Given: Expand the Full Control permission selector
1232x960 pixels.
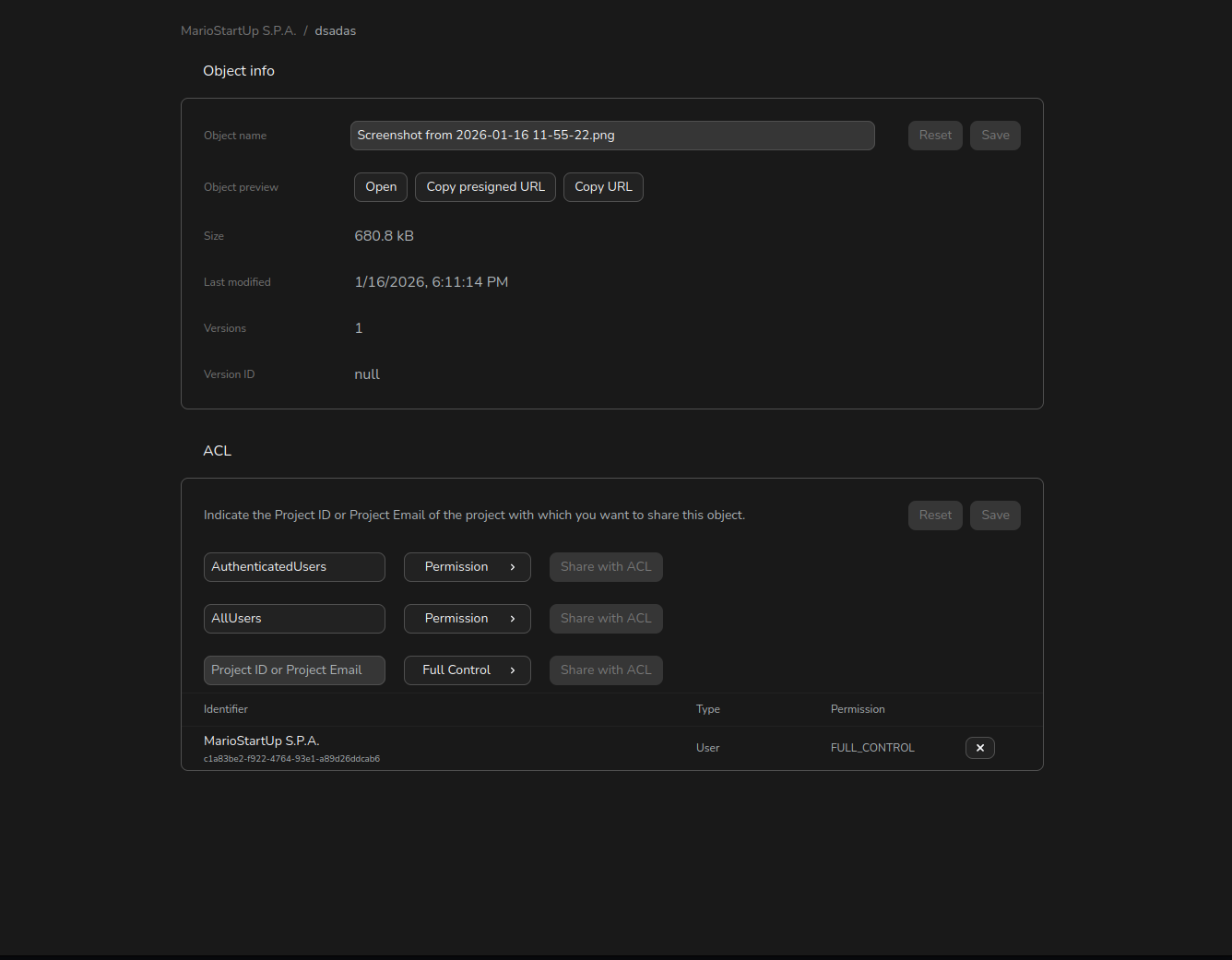Looking at the screenshot, I should 514,670.
